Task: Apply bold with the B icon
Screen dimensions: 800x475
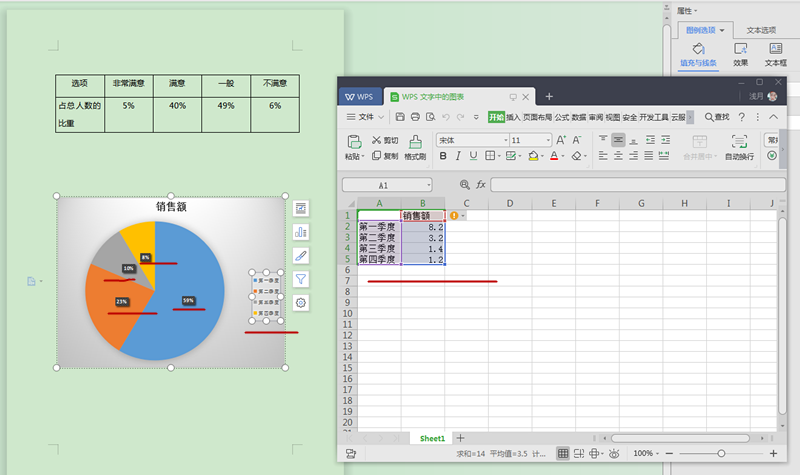Action: (444, 156)
